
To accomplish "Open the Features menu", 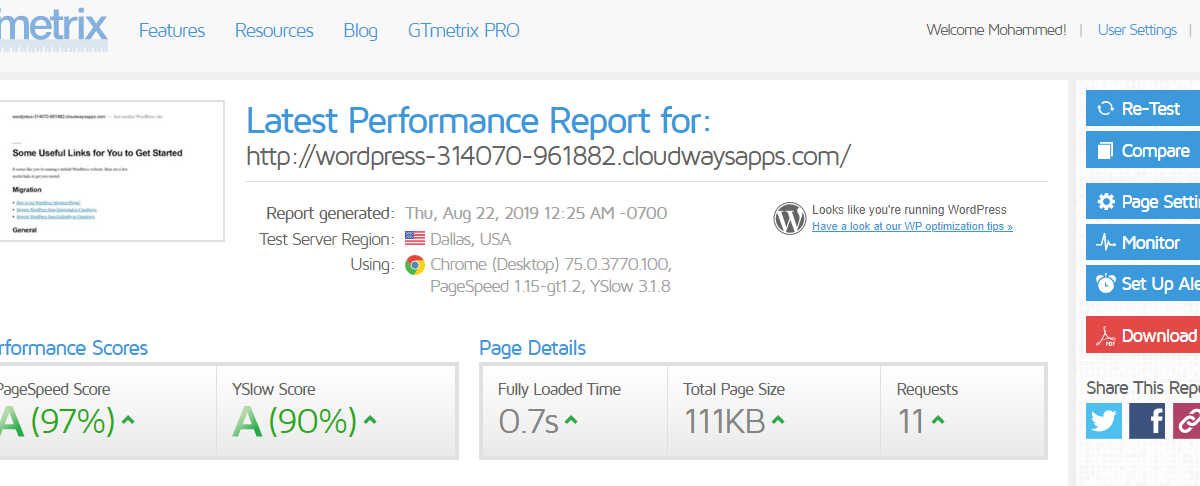I will pos(172,31).
